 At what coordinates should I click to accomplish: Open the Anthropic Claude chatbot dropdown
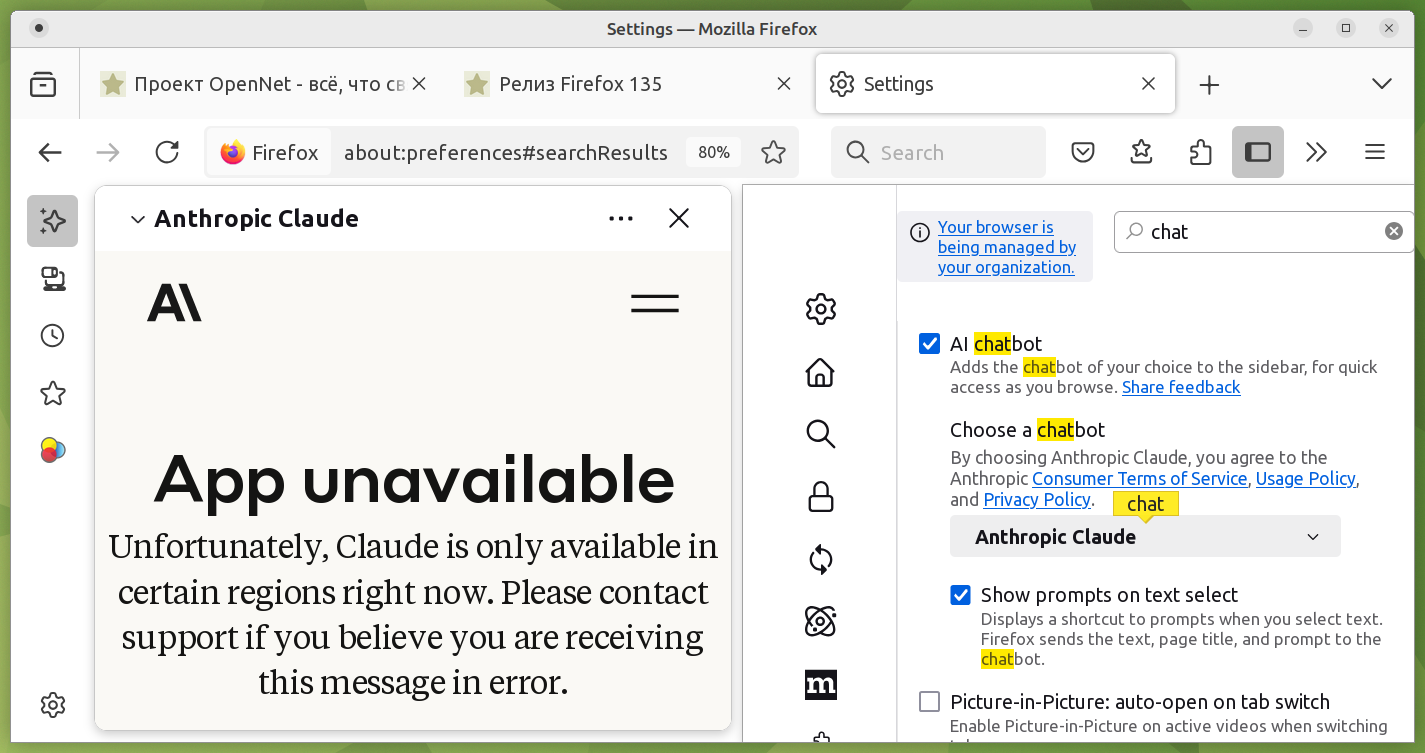(x=1144, y=537)
